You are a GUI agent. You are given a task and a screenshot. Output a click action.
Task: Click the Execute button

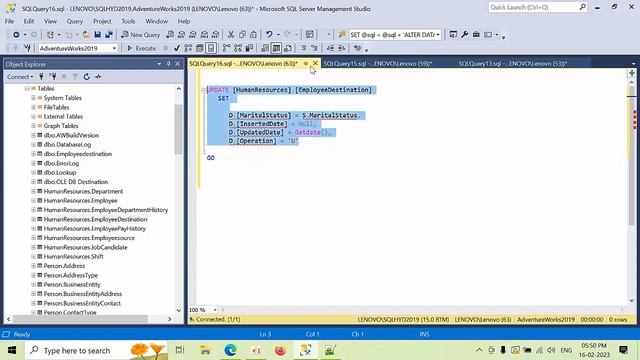(141, 48)
